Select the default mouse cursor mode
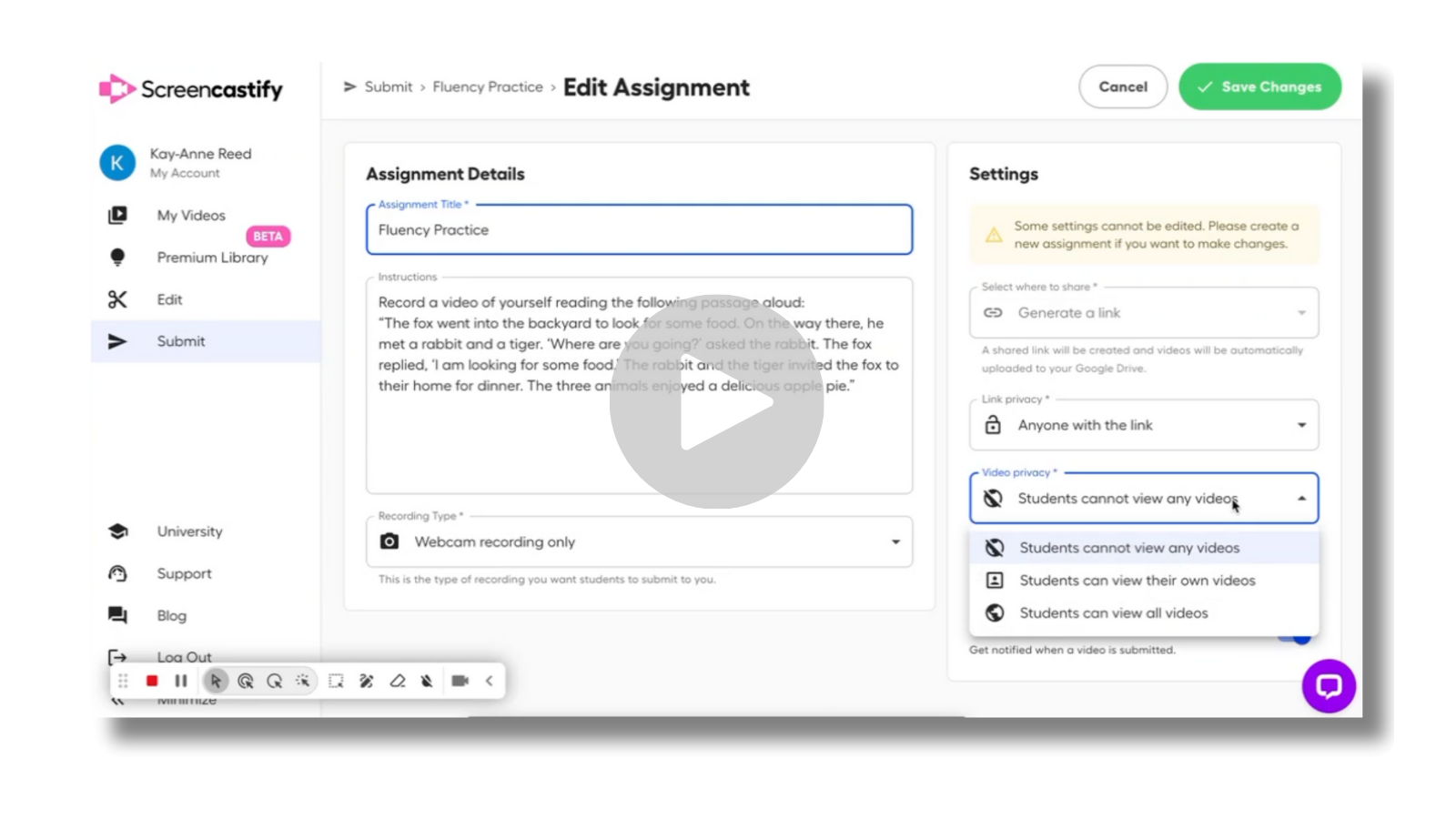The width and height of the screenshot is (1456, 819). pyautogui.click(x=216, y=681)
